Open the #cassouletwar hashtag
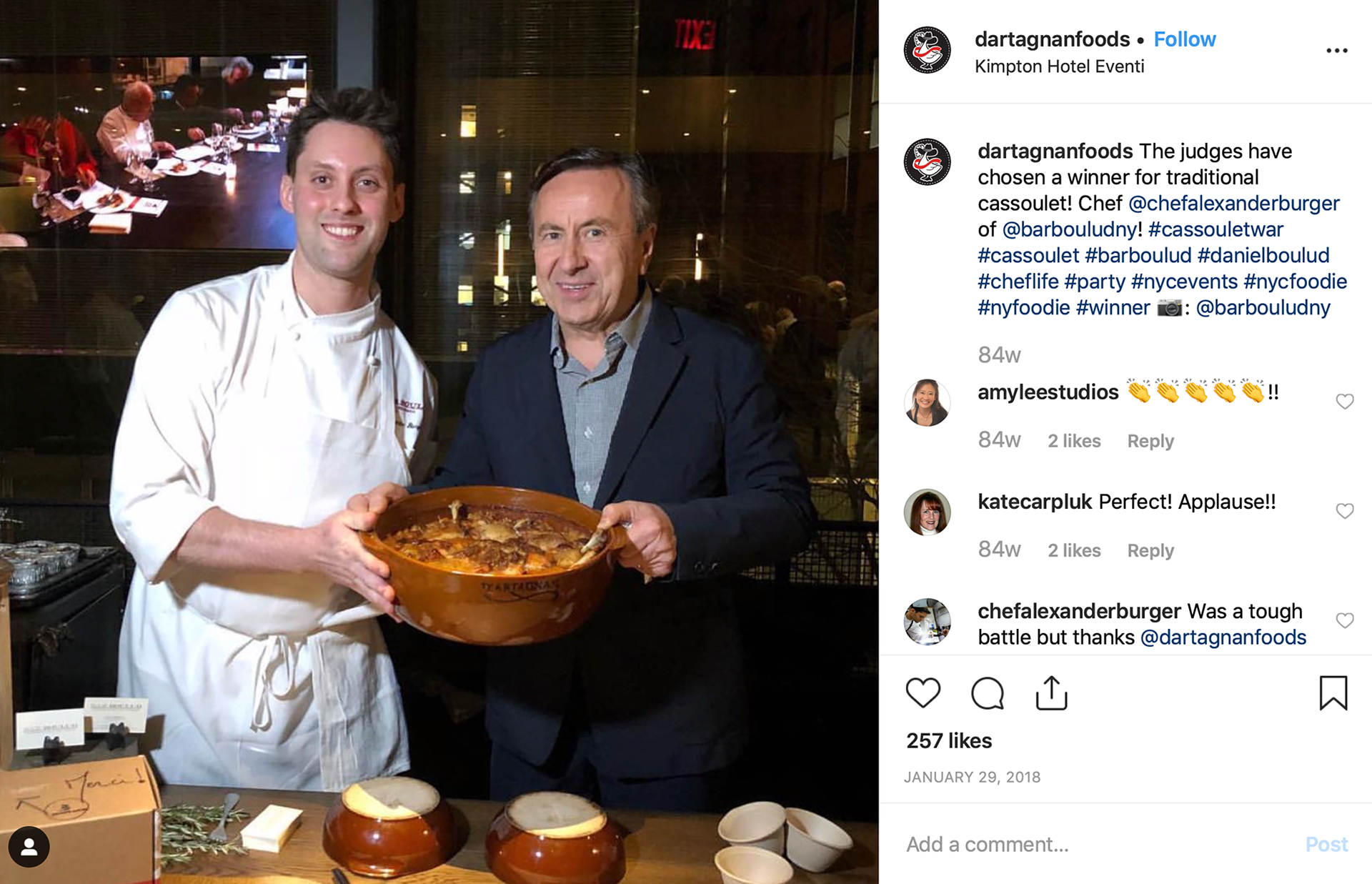This screenshot has height=884, width=1372. (1216, 229)
